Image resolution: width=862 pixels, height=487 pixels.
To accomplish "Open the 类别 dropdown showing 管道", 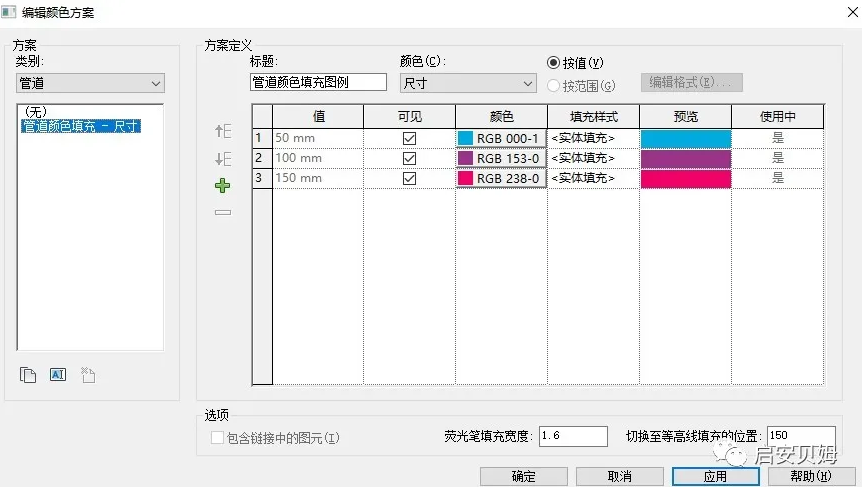I will point(90,83).
